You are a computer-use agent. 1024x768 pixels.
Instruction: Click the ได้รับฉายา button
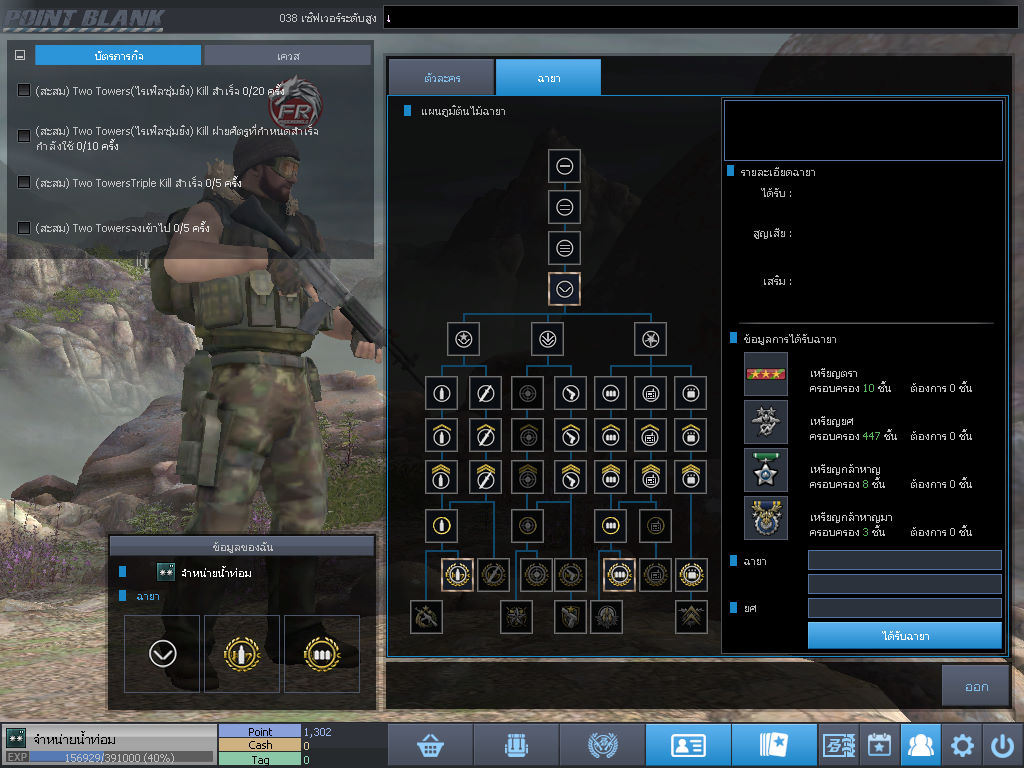pos(904,635)
